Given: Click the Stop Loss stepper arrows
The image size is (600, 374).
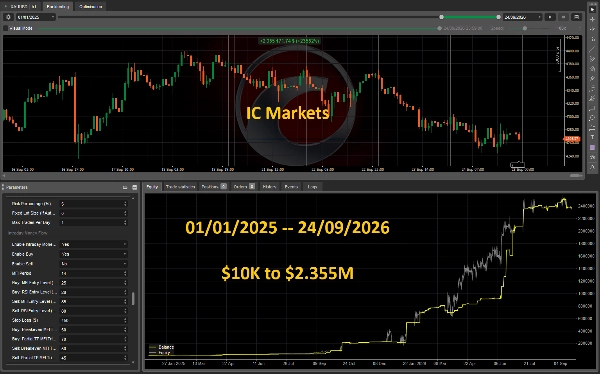Looking at the screenshot, I should (x=125, y=320).
